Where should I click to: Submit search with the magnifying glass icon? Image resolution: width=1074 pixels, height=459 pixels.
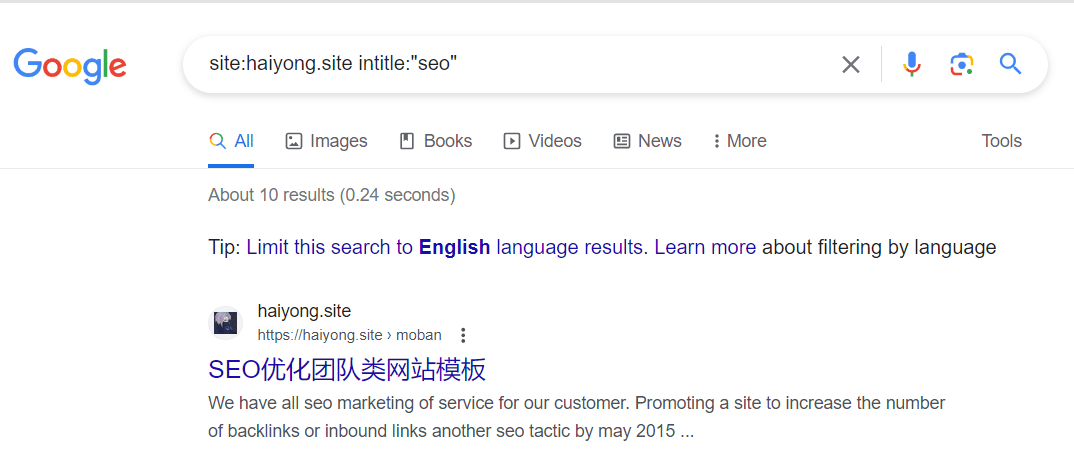point(1010,64)
